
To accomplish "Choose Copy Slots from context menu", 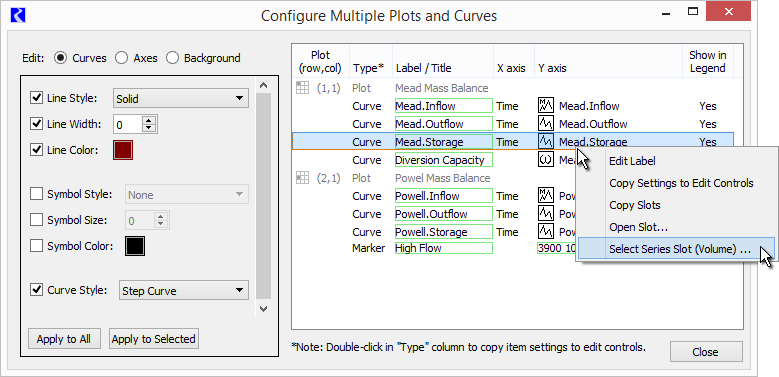I will click(634, 205).
